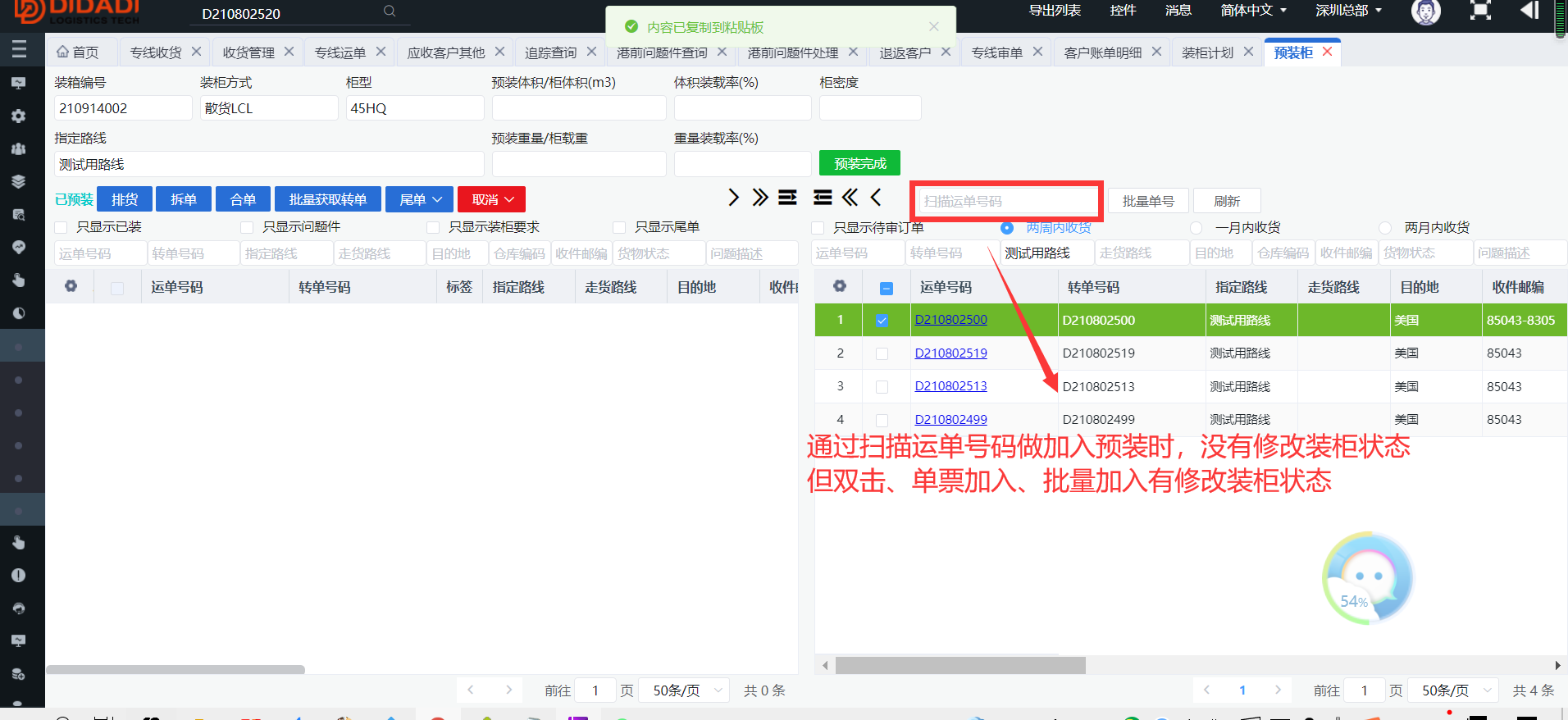This screenshot has height=720, width=1568.
Task: Enable 只显示装柜要求 checkbox
Action: point(433,227)
